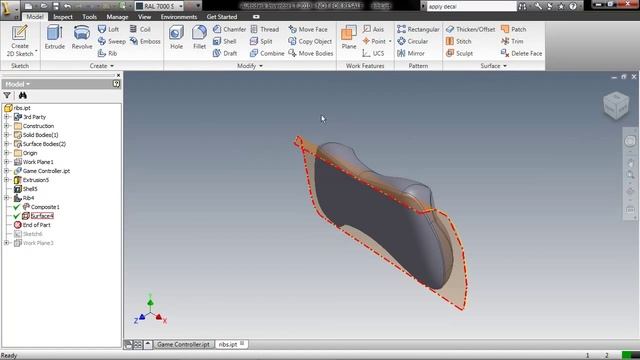
Task: Expand the Create panel dropdown
Action: pyautogui.click(x=102, y=66)
